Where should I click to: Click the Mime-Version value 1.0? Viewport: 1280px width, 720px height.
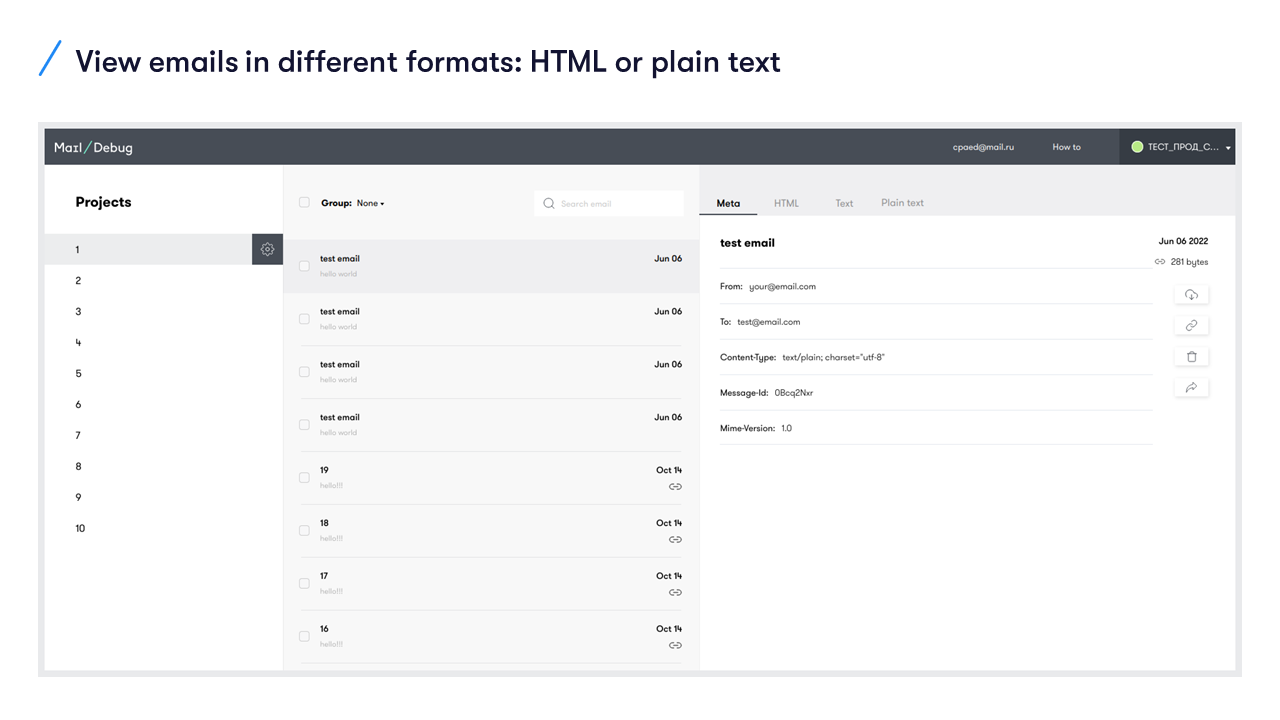click(x=786, y=428)
